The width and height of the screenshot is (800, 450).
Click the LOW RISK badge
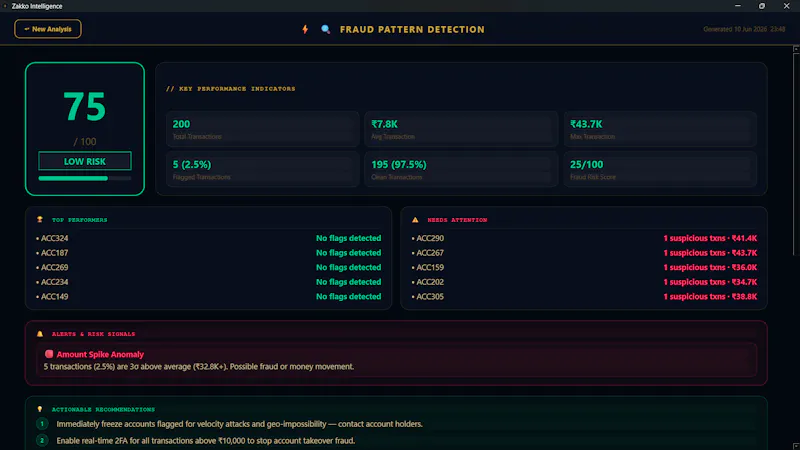pyautogui.click(x=85, y=161)
